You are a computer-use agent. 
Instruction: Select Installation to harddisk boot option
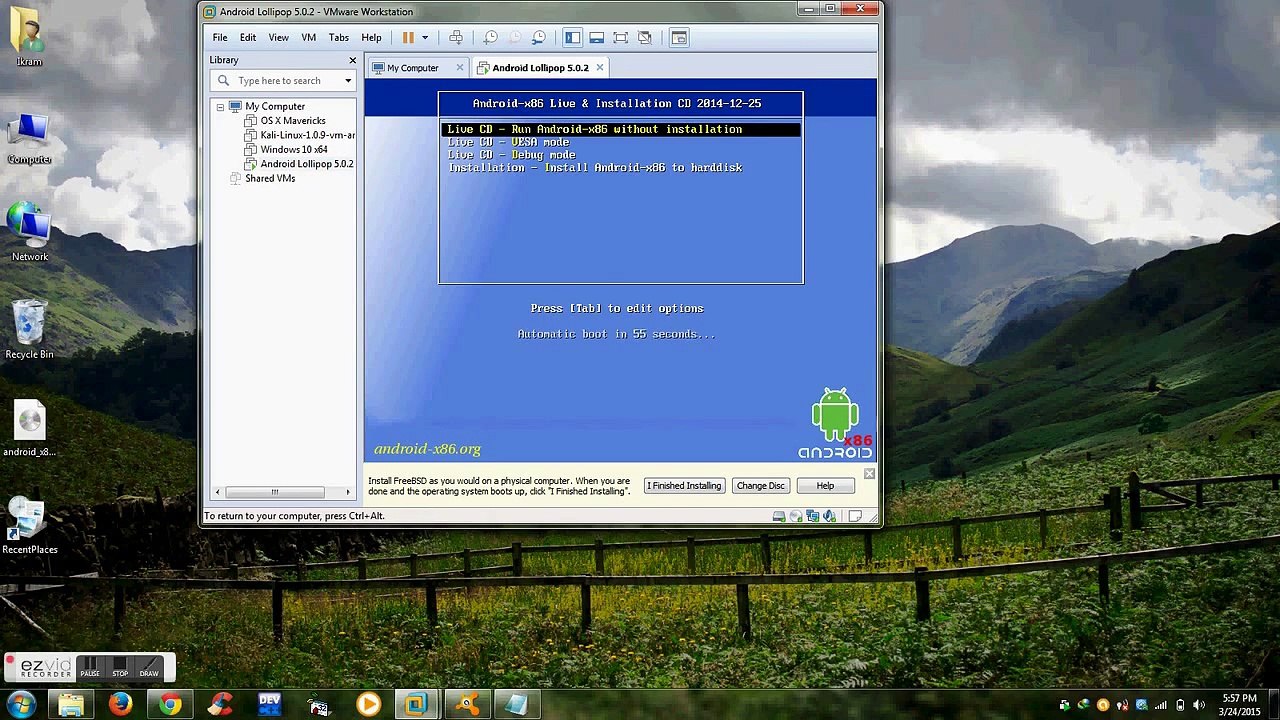(595, 168)
